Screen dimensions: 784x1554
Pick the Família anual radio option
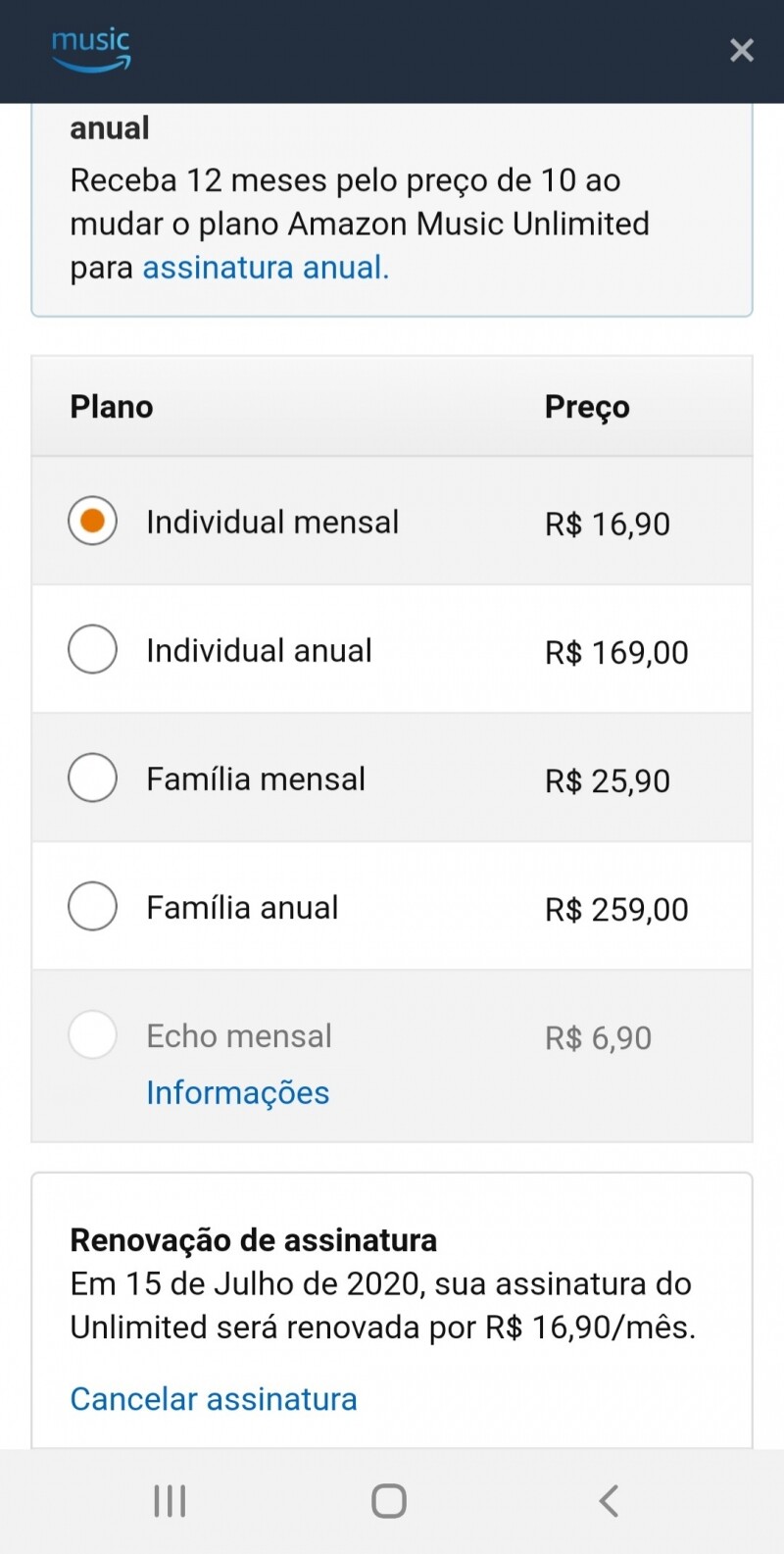click(x=92, y=906)
